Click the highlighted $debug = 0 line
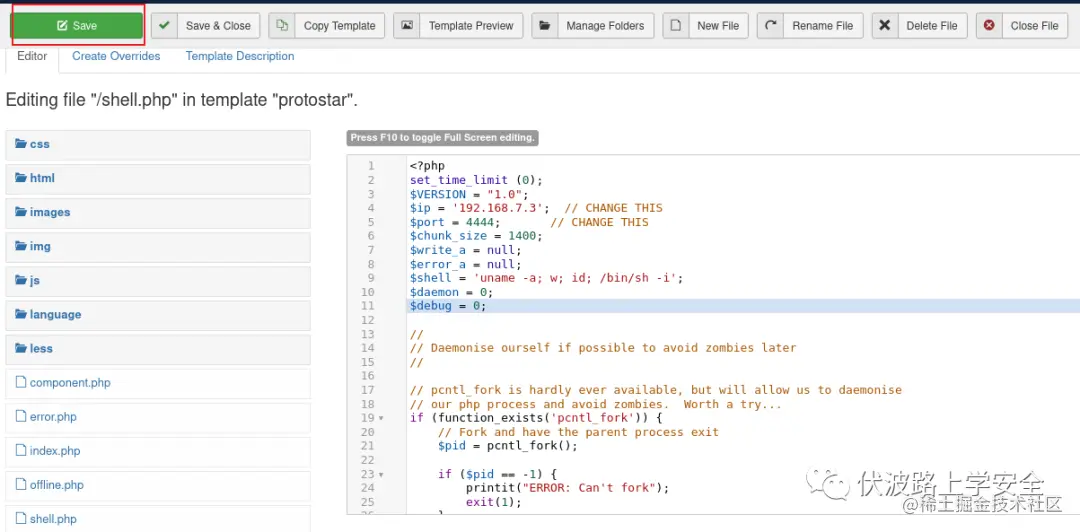Image resolution: width=1080 pixels, height=532 pixels. 743,306
